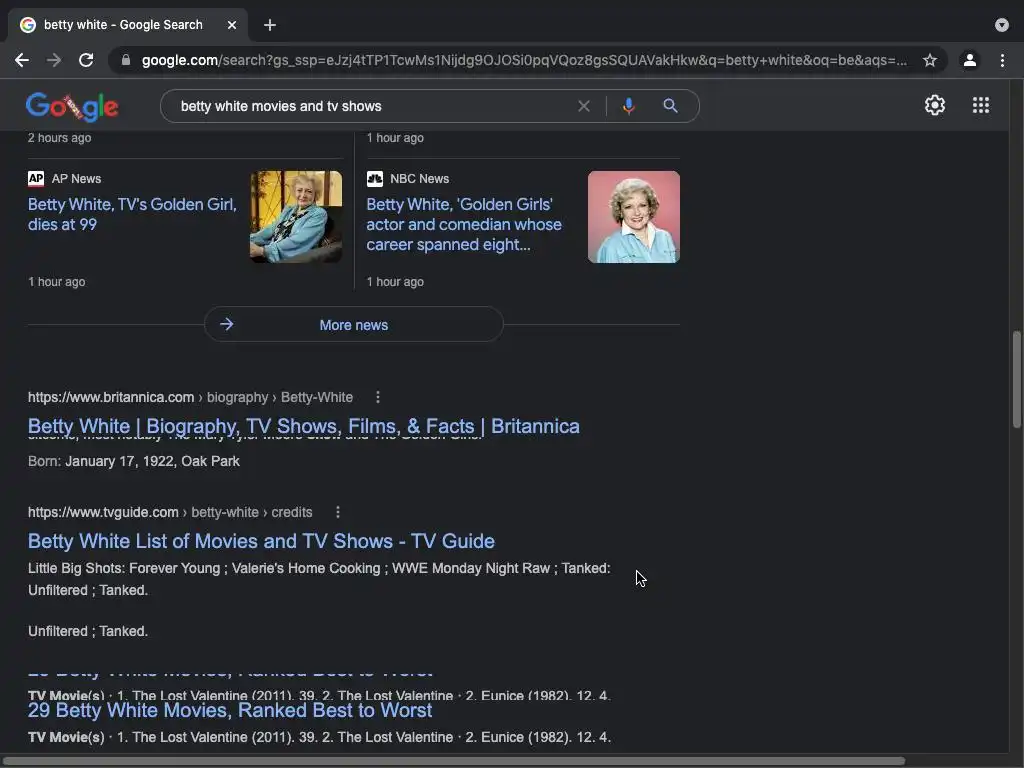Open options for the britannica.com result
1024x768 pixels.
coord(377,397)
